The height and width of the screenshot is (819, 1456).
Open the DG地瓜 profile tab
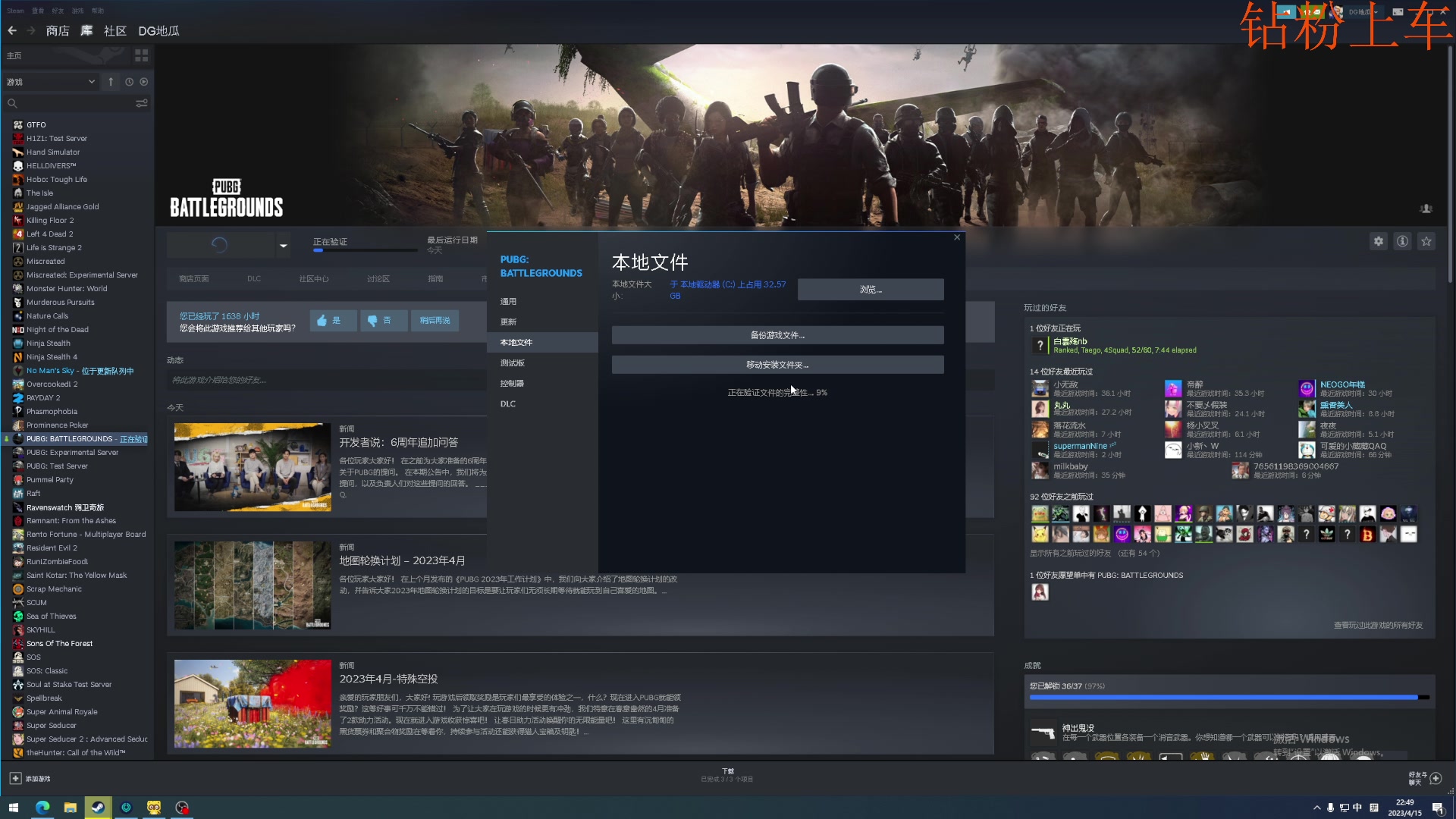point(158,30)
